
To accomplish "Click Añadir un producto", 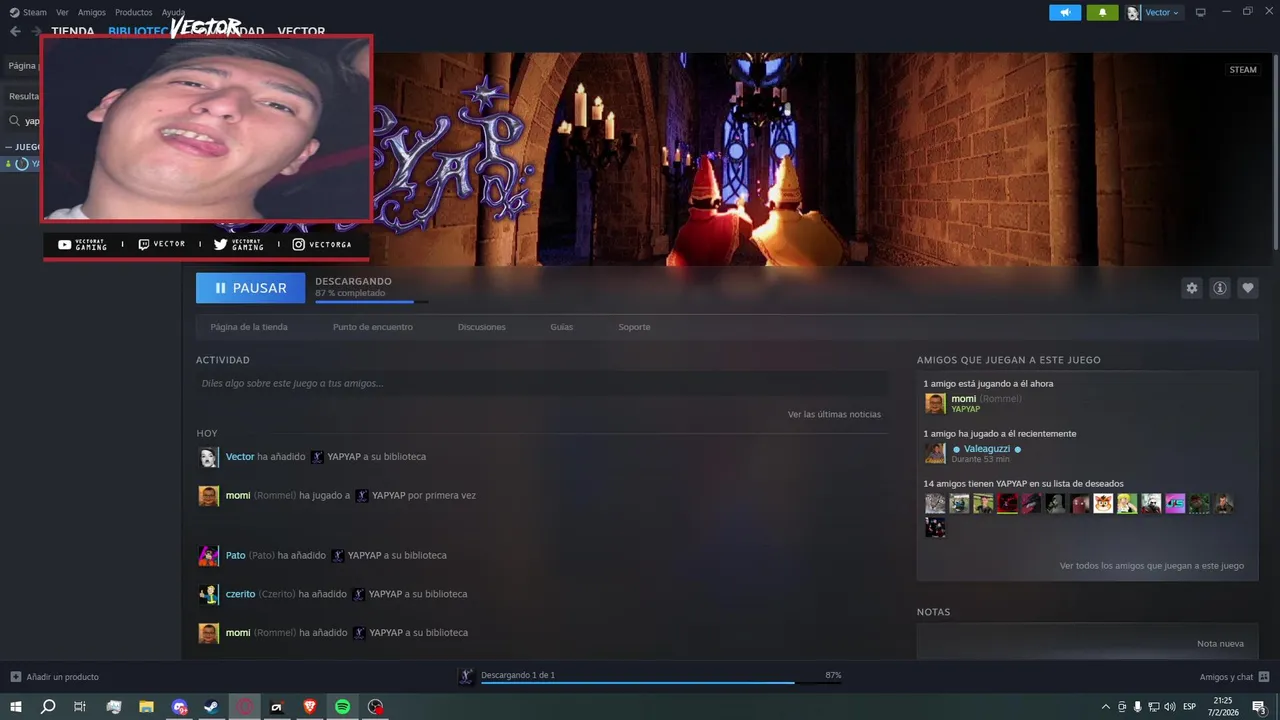I will pos(62,677).
